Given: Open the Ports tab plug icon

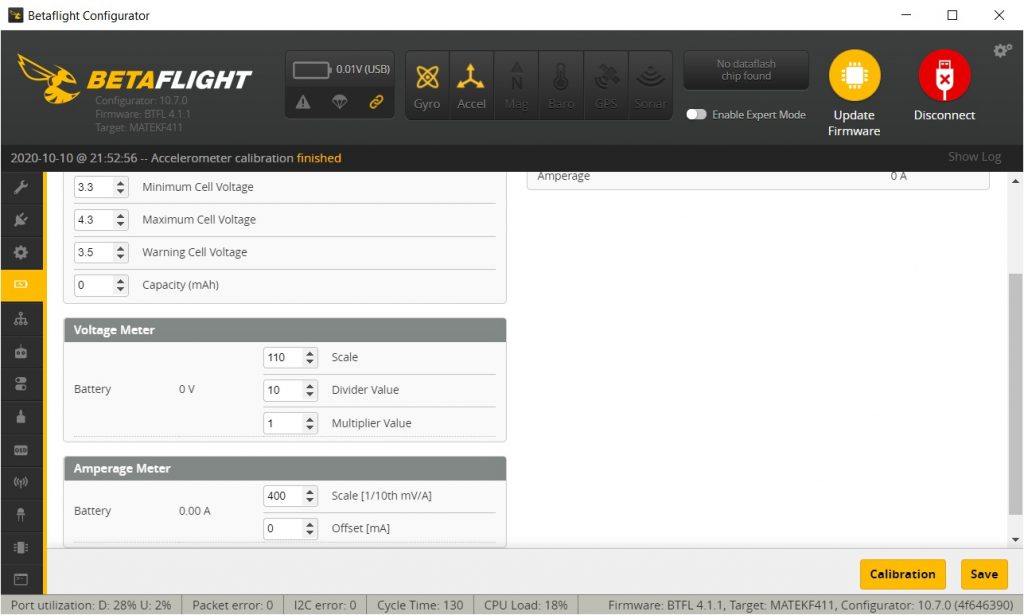Looking at the screenshot, I should tap(21, 220).
